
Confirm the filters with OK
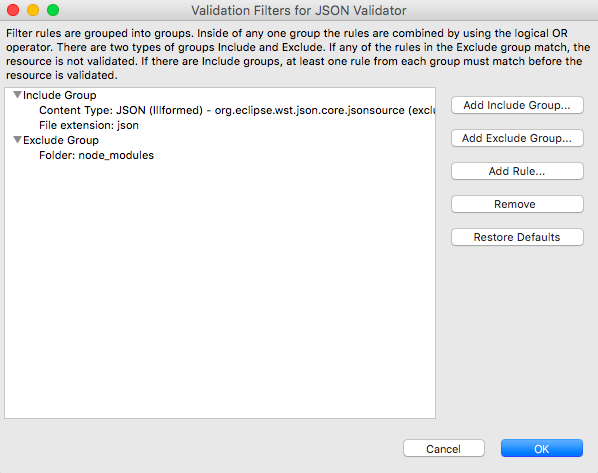[542, 449]
